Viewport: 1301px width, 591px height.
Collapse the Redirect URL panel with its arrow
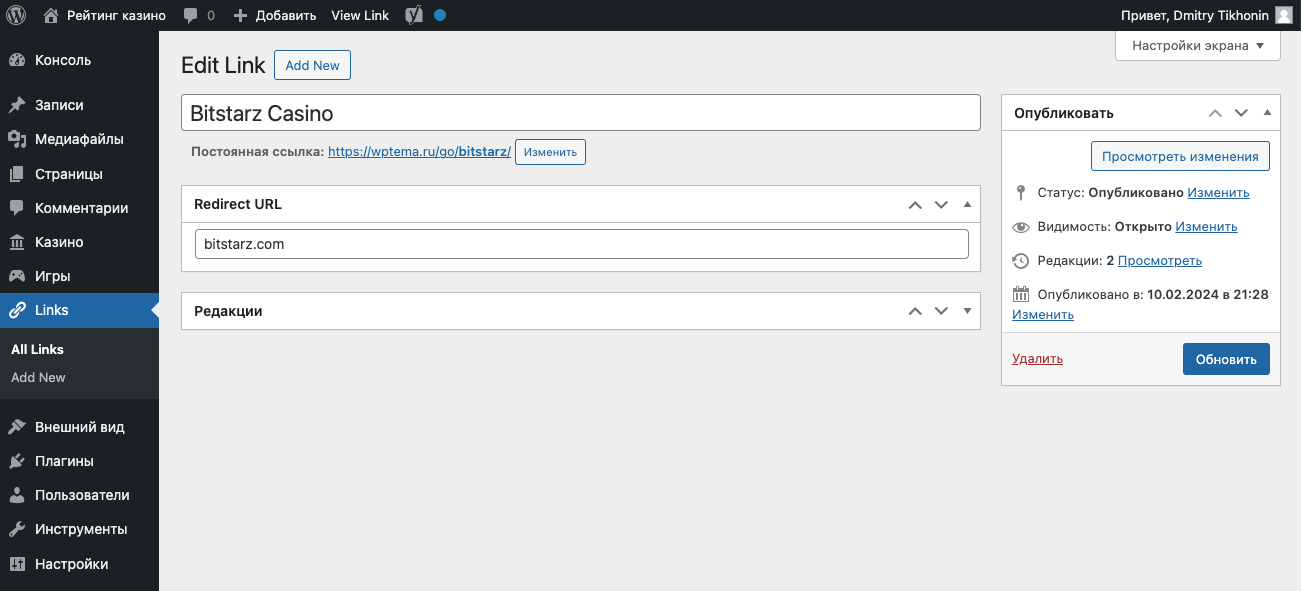coord(967,204)
